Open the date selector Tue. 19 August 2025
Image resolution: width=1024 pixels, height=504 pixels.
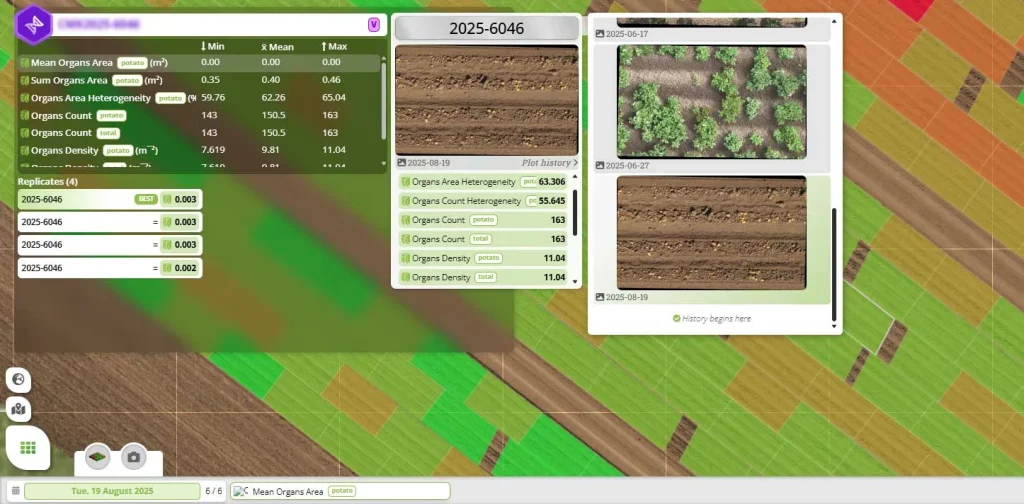[112, 491]
